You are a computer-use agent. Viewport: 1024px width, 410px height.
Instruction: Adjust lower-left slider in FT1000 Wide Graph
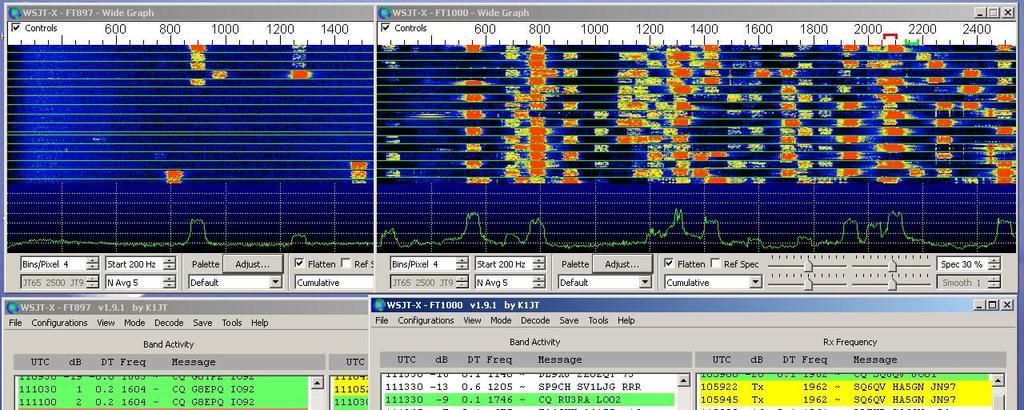coord(808,284)
